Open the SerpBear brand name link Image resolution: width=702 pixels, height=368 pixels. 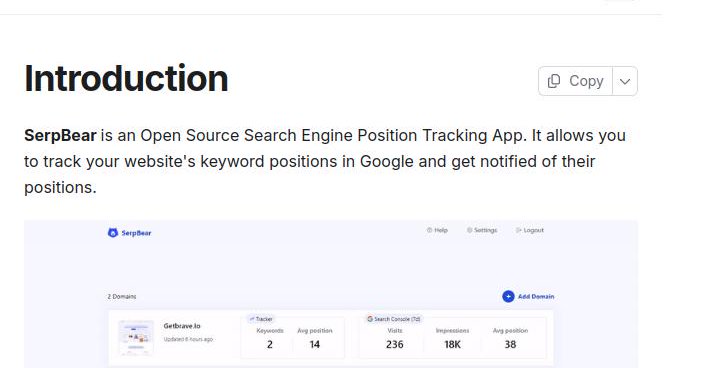136,233
